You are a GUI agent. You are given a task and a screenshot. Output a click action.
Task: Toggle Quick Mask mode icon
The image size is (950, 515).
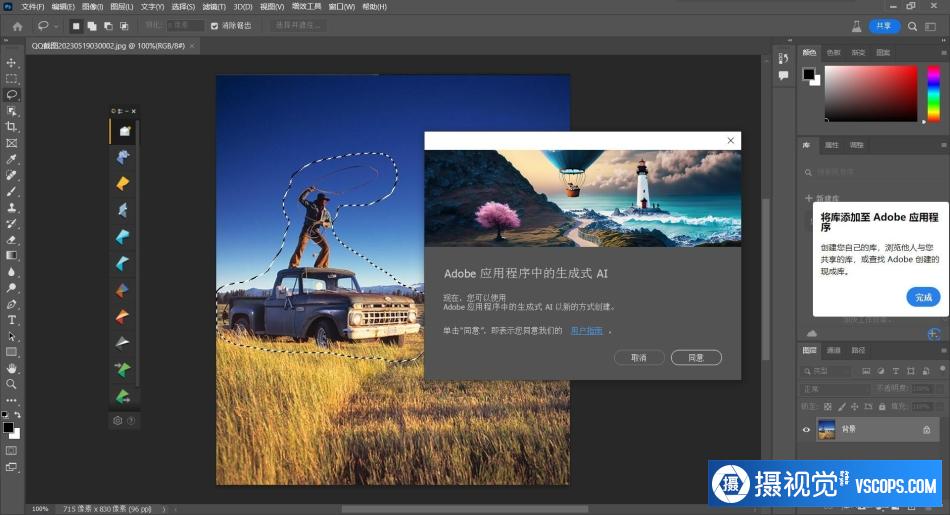(x=11, y=451)
